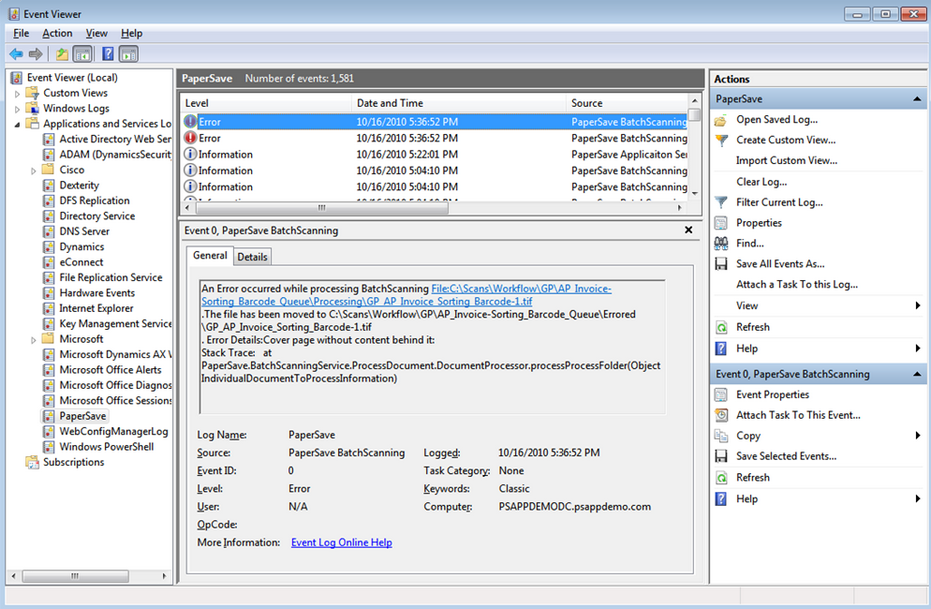Select the Dynamics log in tree

click(x=81, y=247)
